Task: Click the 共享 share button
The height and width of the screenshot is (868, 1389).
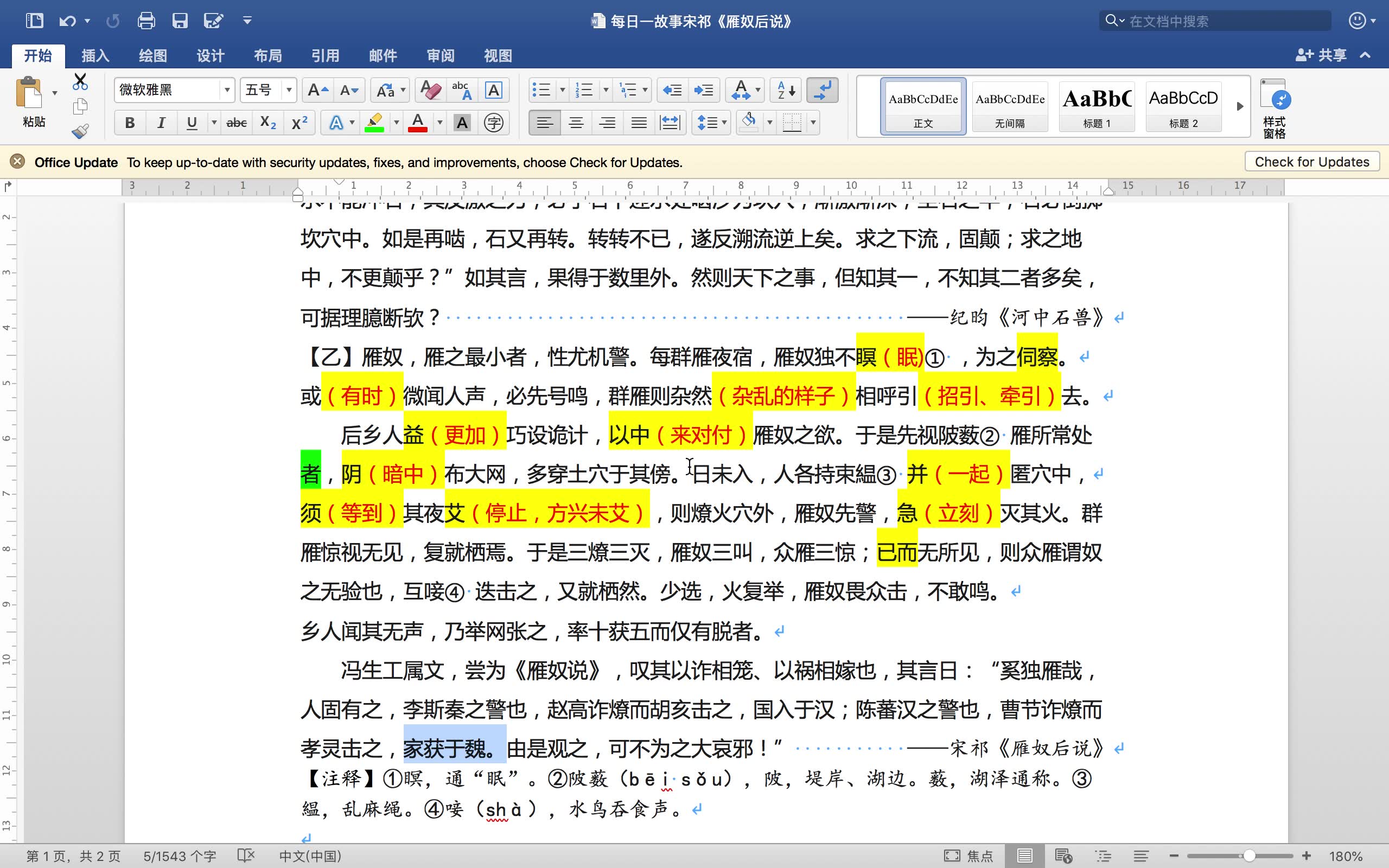Action: 1321,56
